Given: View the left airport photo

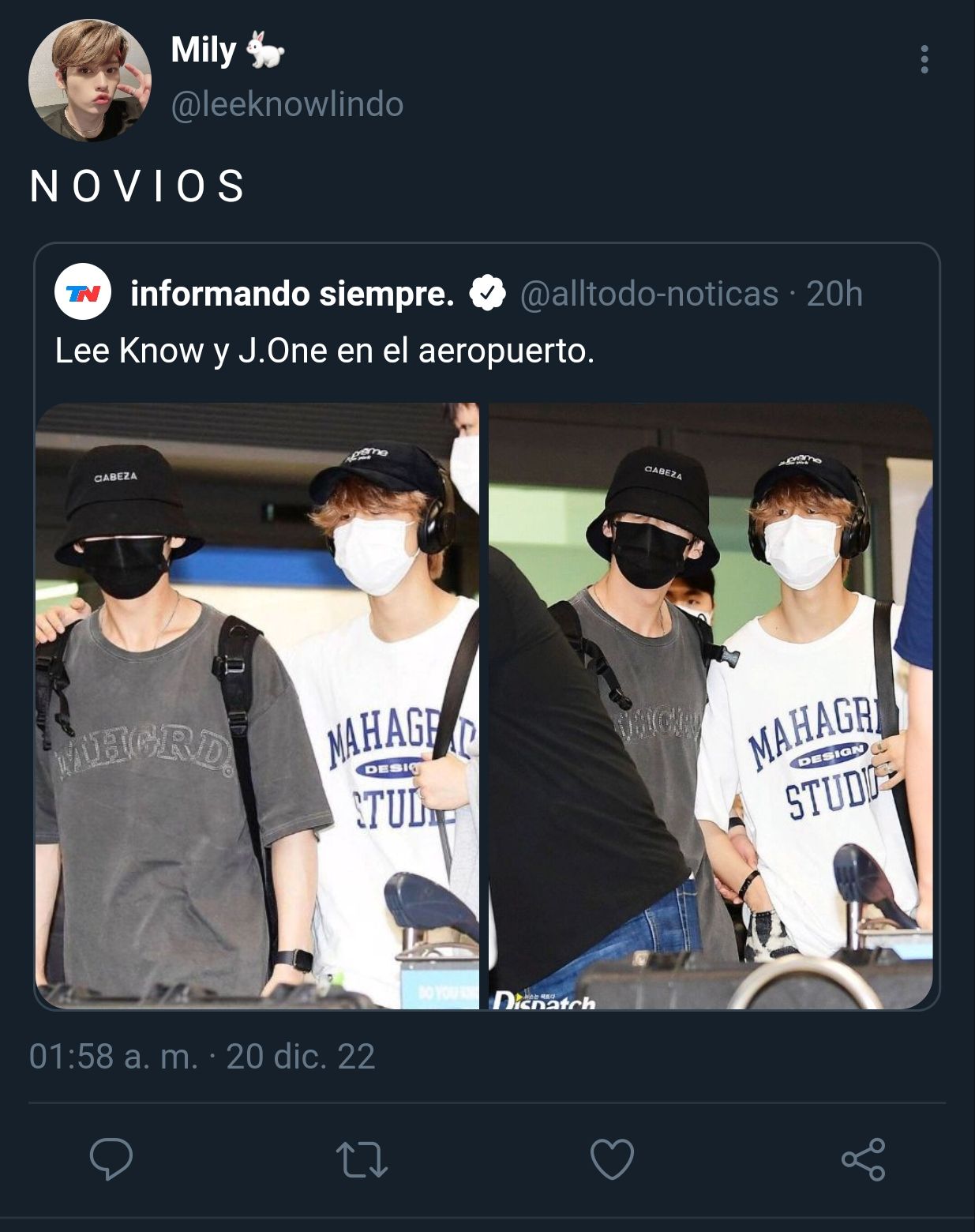Looking at the screenshot, I should 257,706.
